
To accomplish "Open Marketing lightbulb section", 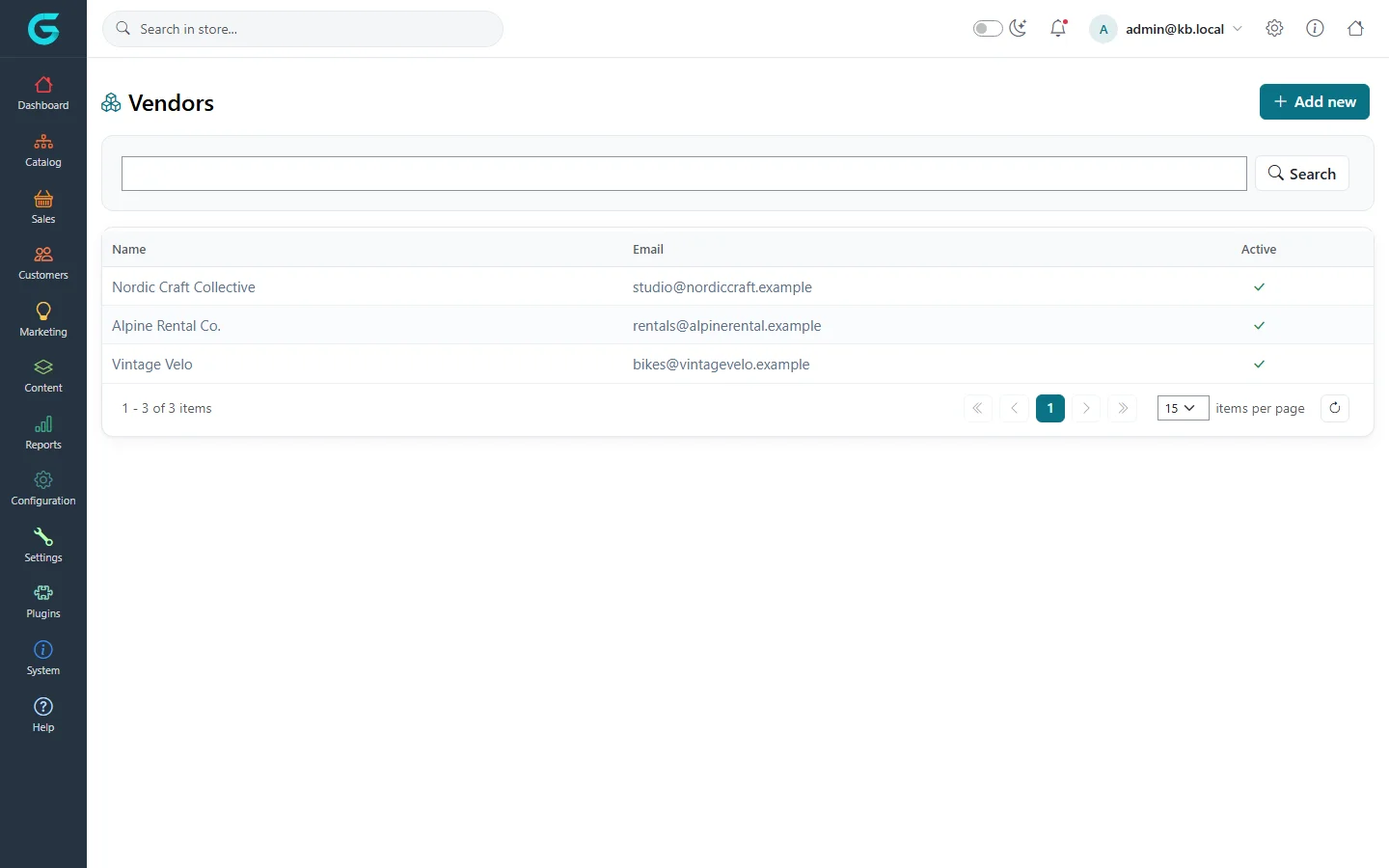I will click(x=43, y=320).
